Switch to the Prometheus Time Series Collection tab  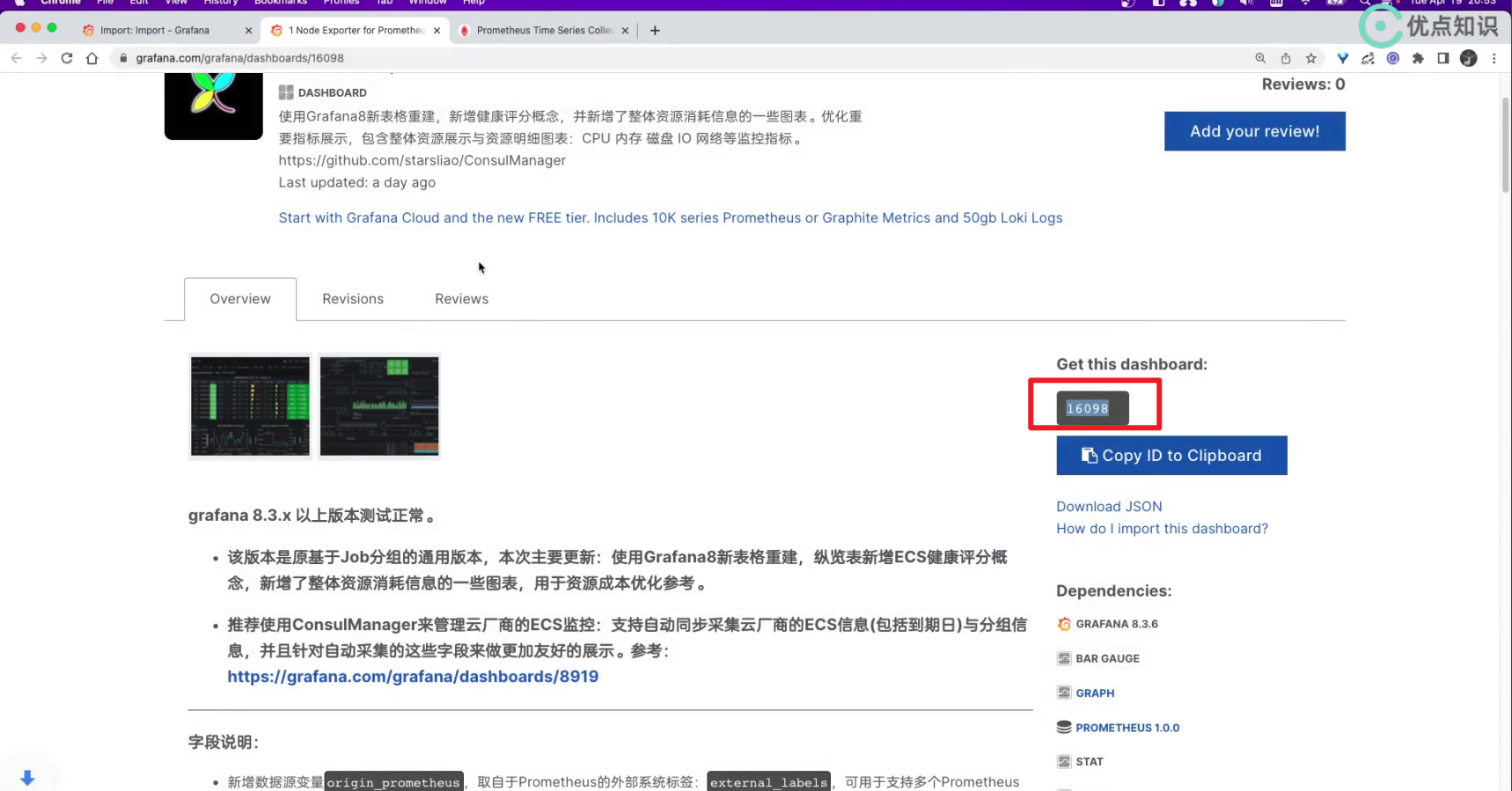545,30
